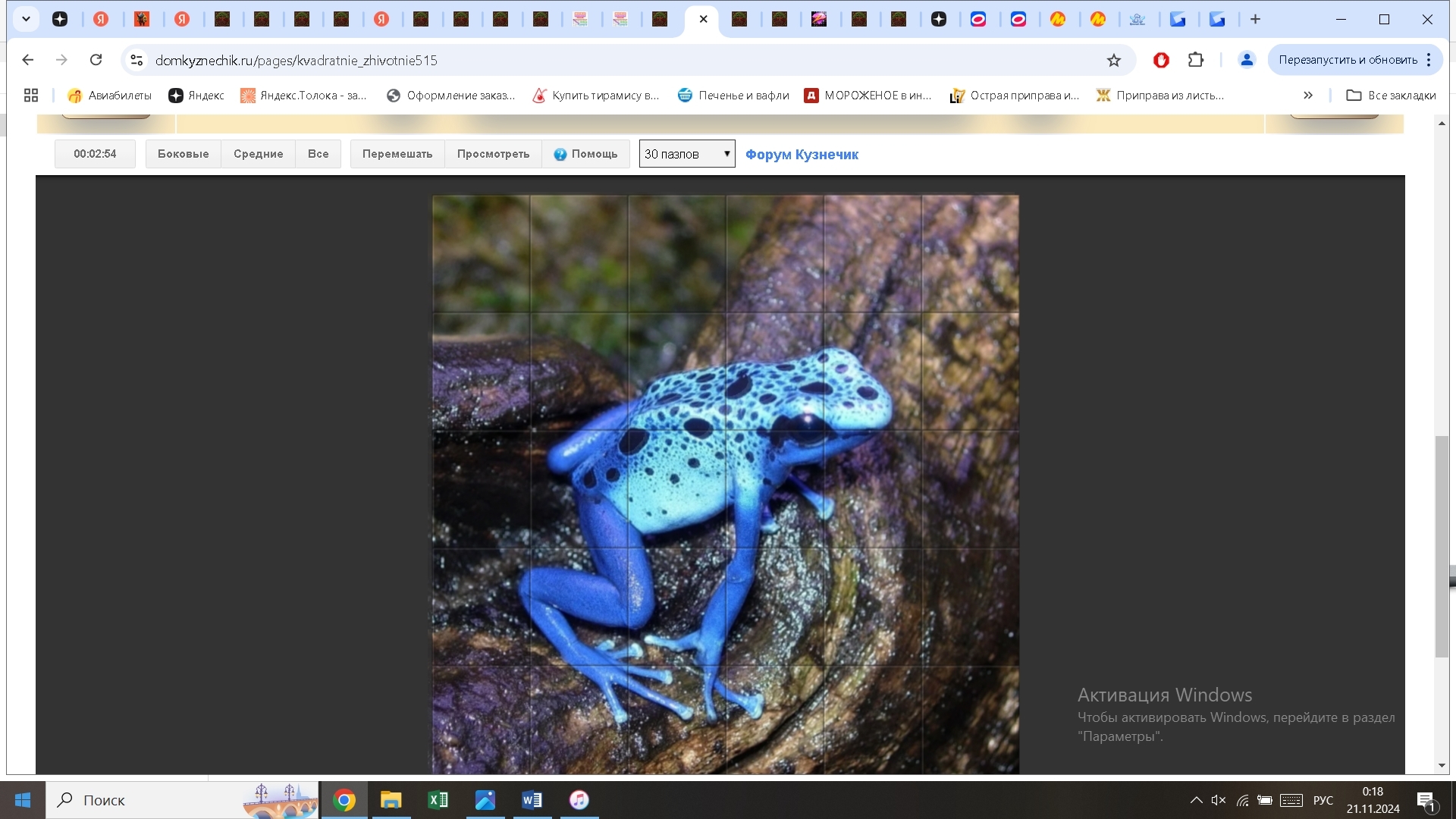The height and width of the screenshot is (819, 1456).
Task: Switch the РУС input language
Action: pyautogui.click(x=1323, y=800)
